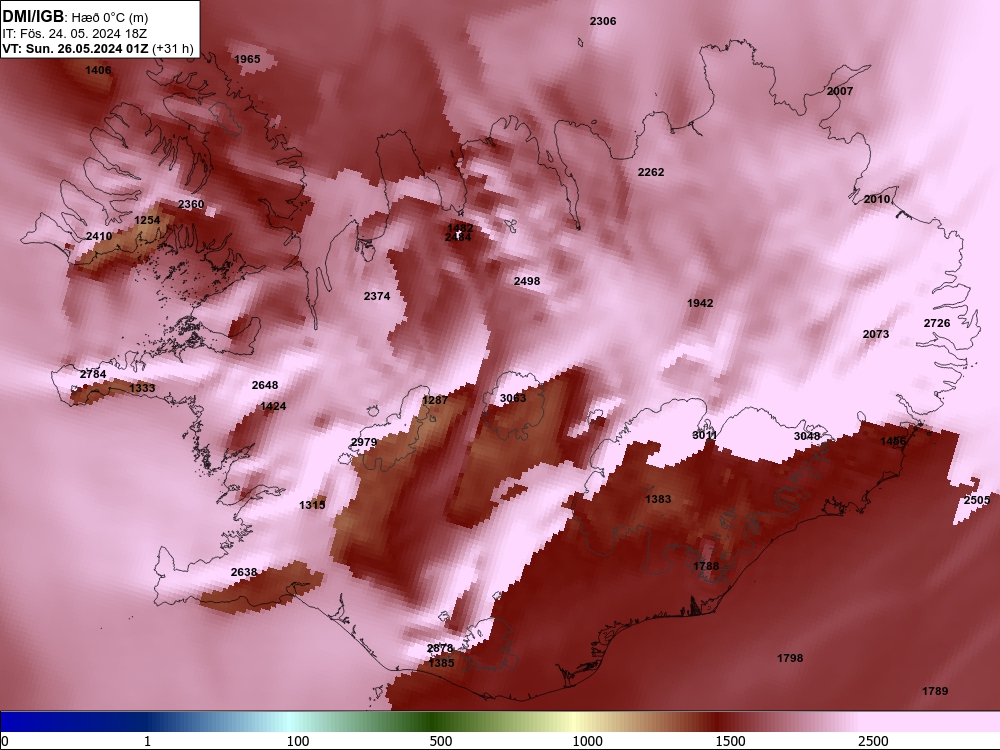Click the 2638 value label
This screenshot has width=1000, height=750.
click(x=244, y=572)
